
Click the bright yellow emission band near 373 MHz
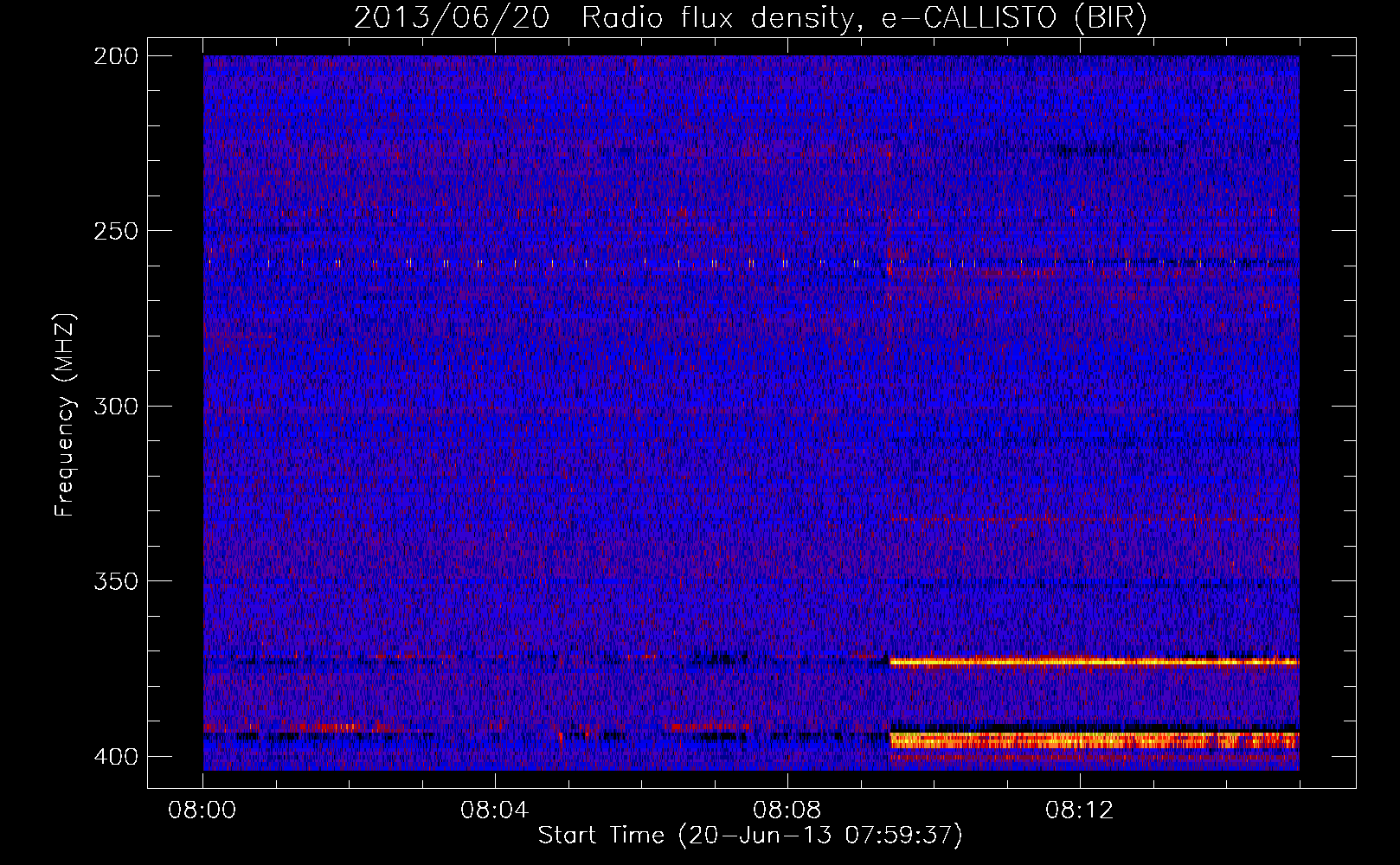[x=1095, y=663]
